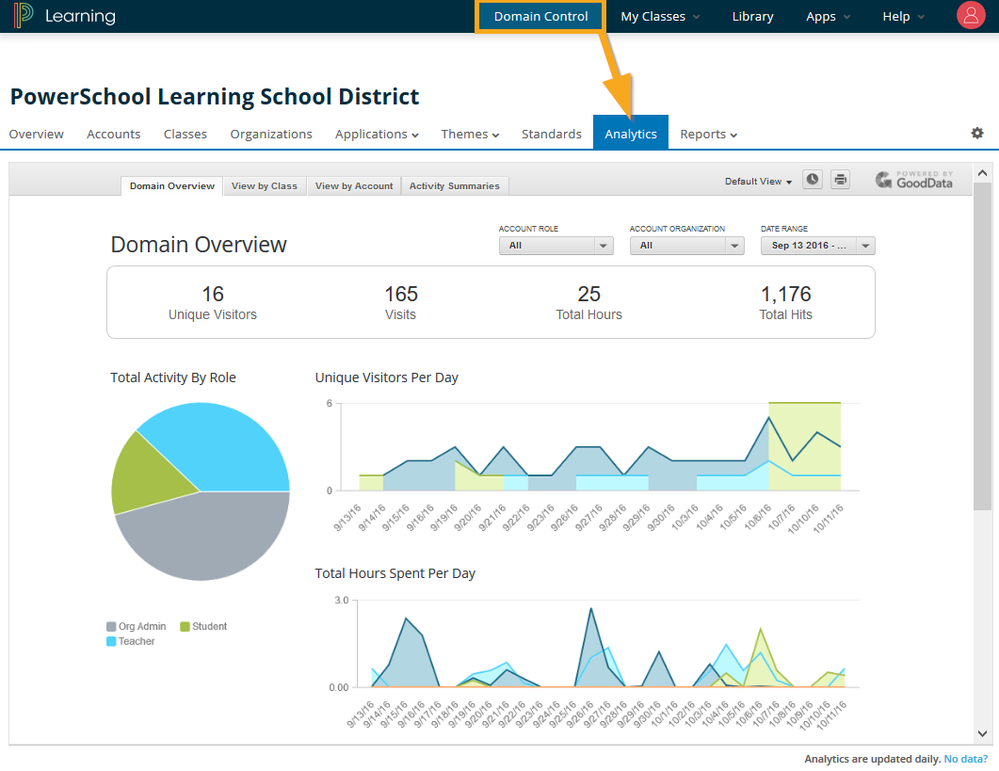This screenshot has height=771, width=999.
Task: Go to the Organizations tab
Action: (x=271, y=134)
